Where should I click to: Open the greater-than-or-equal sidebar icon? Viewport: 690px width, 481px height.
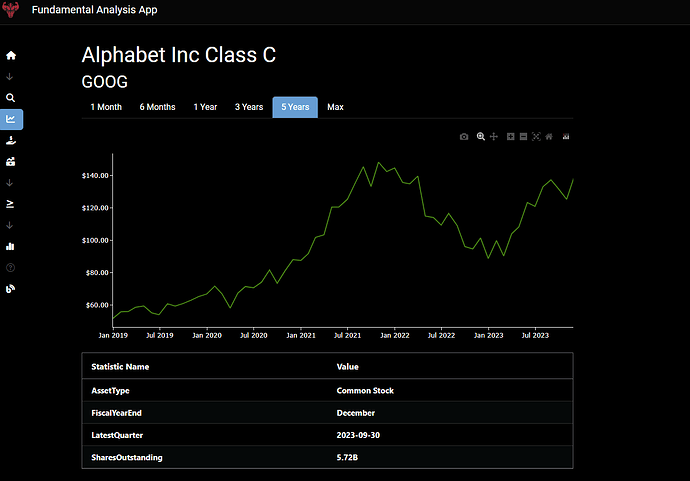pyautogui.click(x=10, y=204)
